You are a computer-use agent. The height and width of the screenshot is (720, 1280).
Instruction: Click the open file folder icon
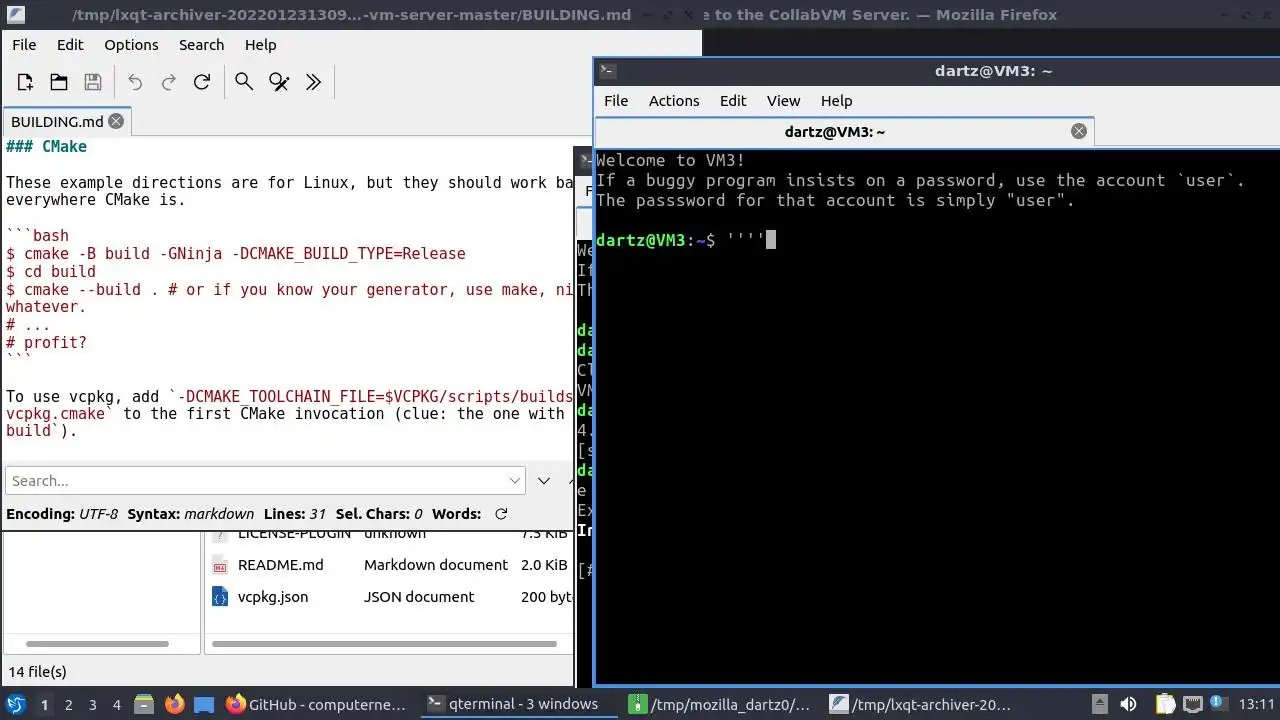pyautogui.click(x=59, y=82)
